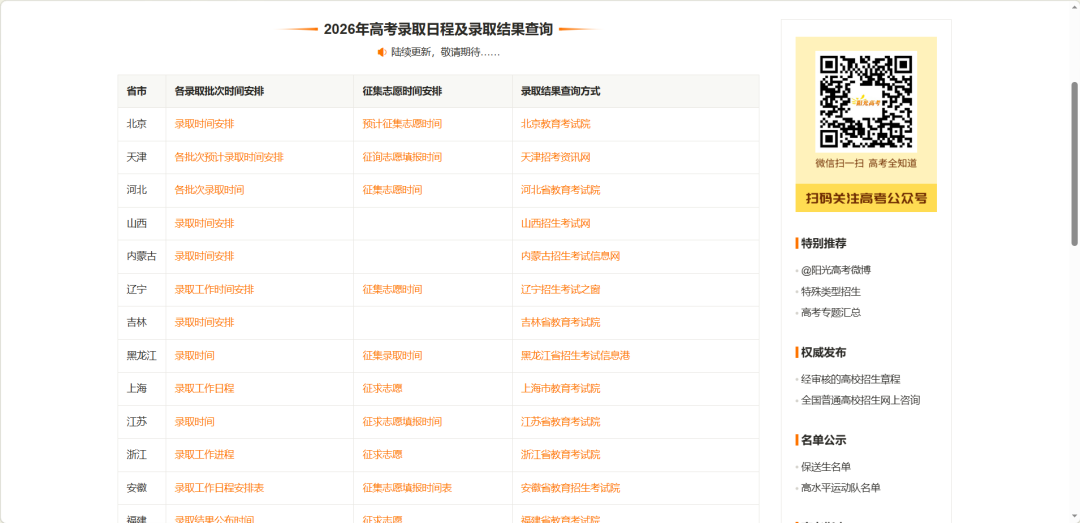Click 特别推荐 section heading

coord(824,243)
